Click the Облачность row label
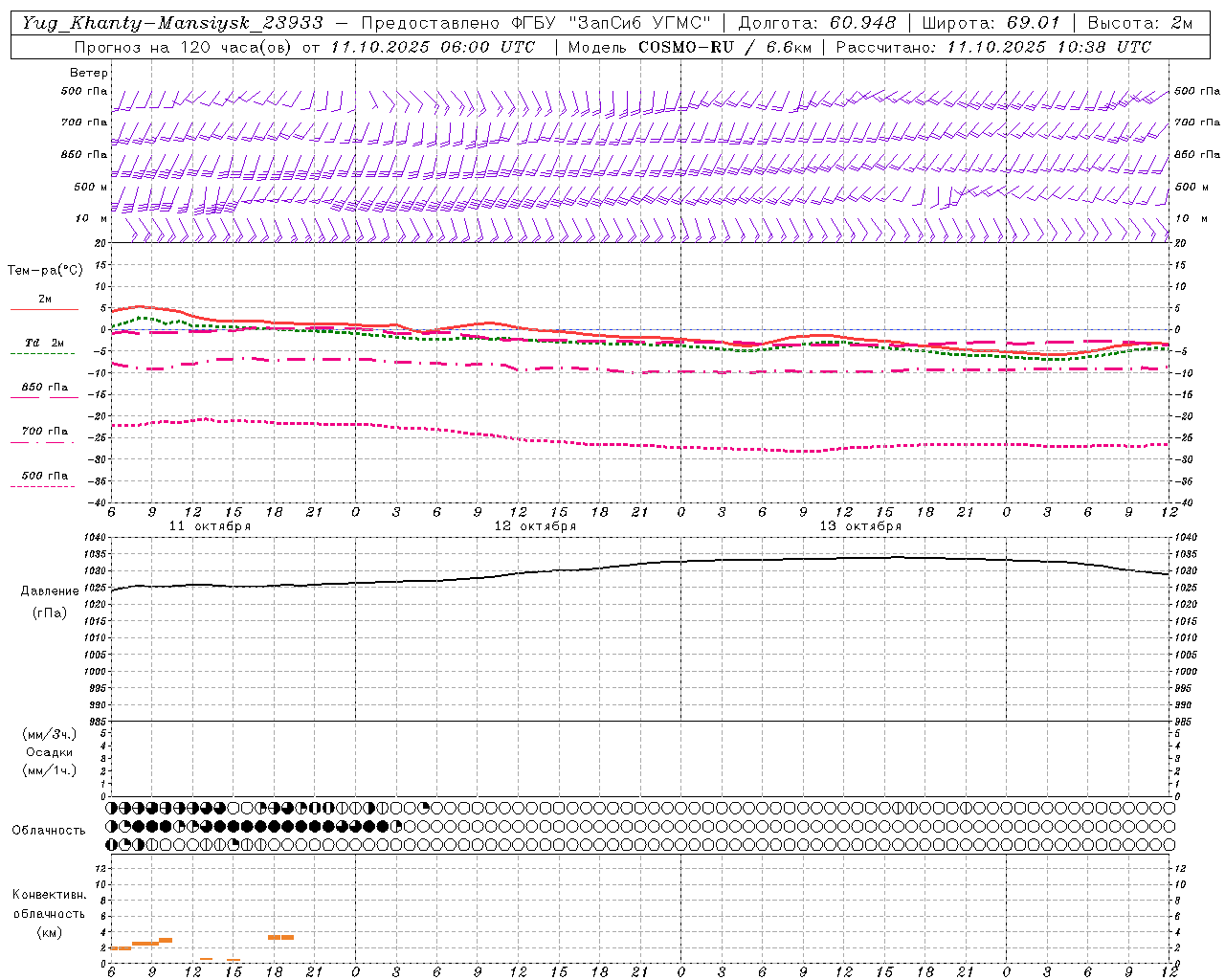The width and height of the screenshot is (1225, 980). 49,830
